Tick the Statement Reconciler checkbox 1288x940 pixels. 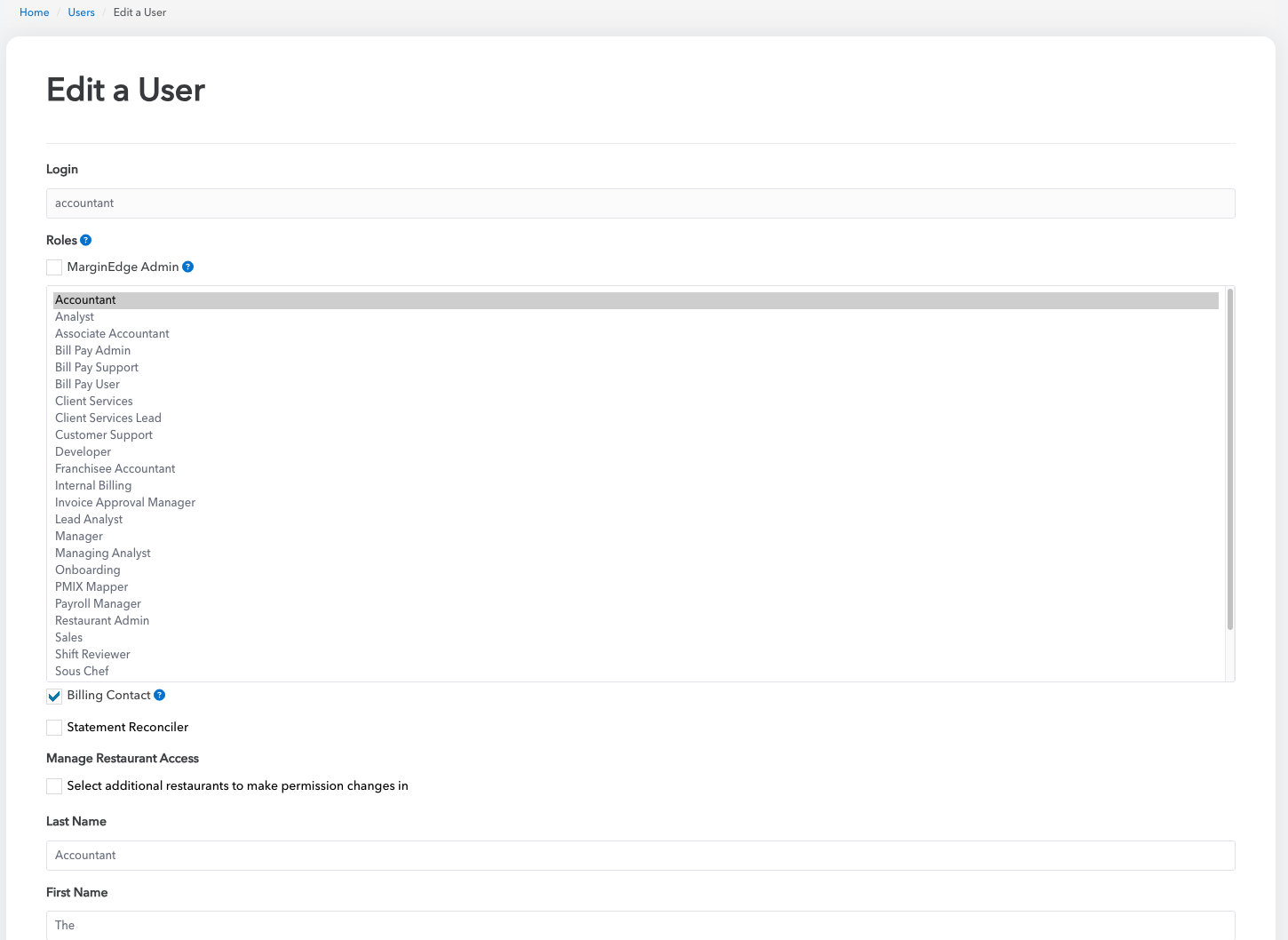[54, 728]
